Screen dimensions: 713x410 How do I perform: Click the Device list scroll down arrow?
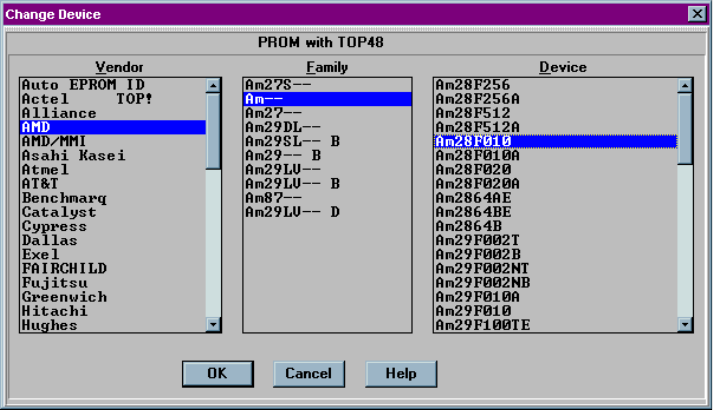pos(685,325)
